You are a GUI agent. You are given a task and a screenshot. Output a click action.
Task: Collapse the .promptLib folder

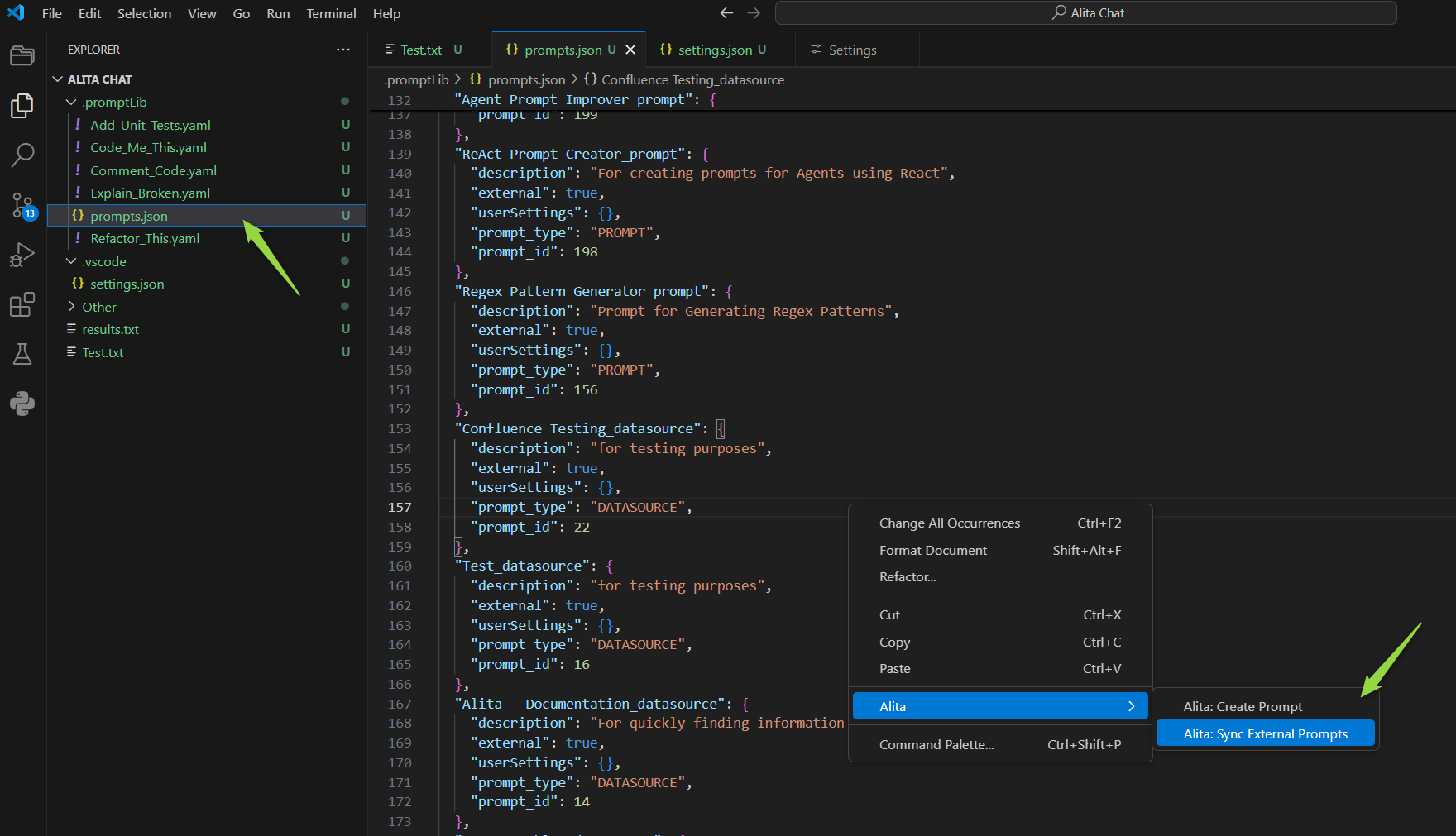coord(71,102)
